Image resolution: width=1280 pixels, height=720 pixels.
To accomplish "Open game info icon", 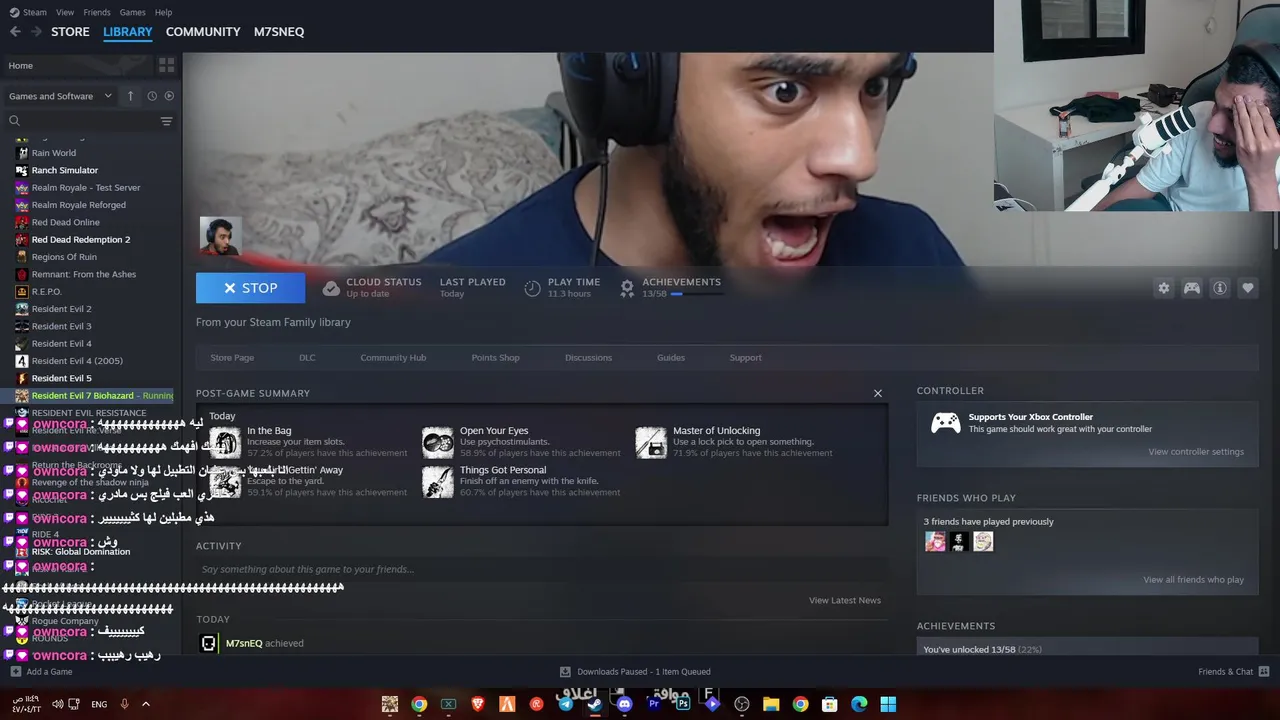I will pyautogui.click(x=1220, y=288).
